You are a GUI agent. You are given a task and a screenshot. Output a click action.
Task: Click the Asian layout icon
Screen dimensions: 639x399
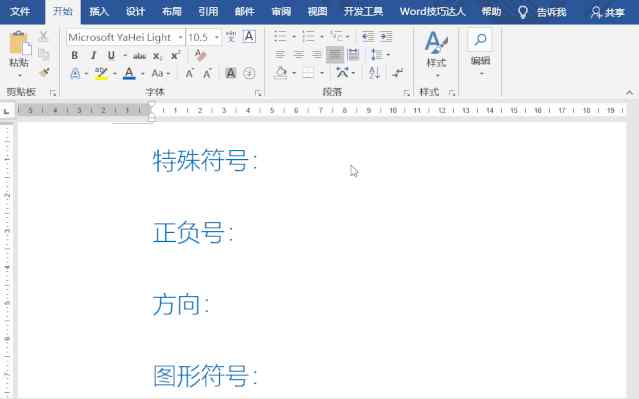(x=342, y=73)
